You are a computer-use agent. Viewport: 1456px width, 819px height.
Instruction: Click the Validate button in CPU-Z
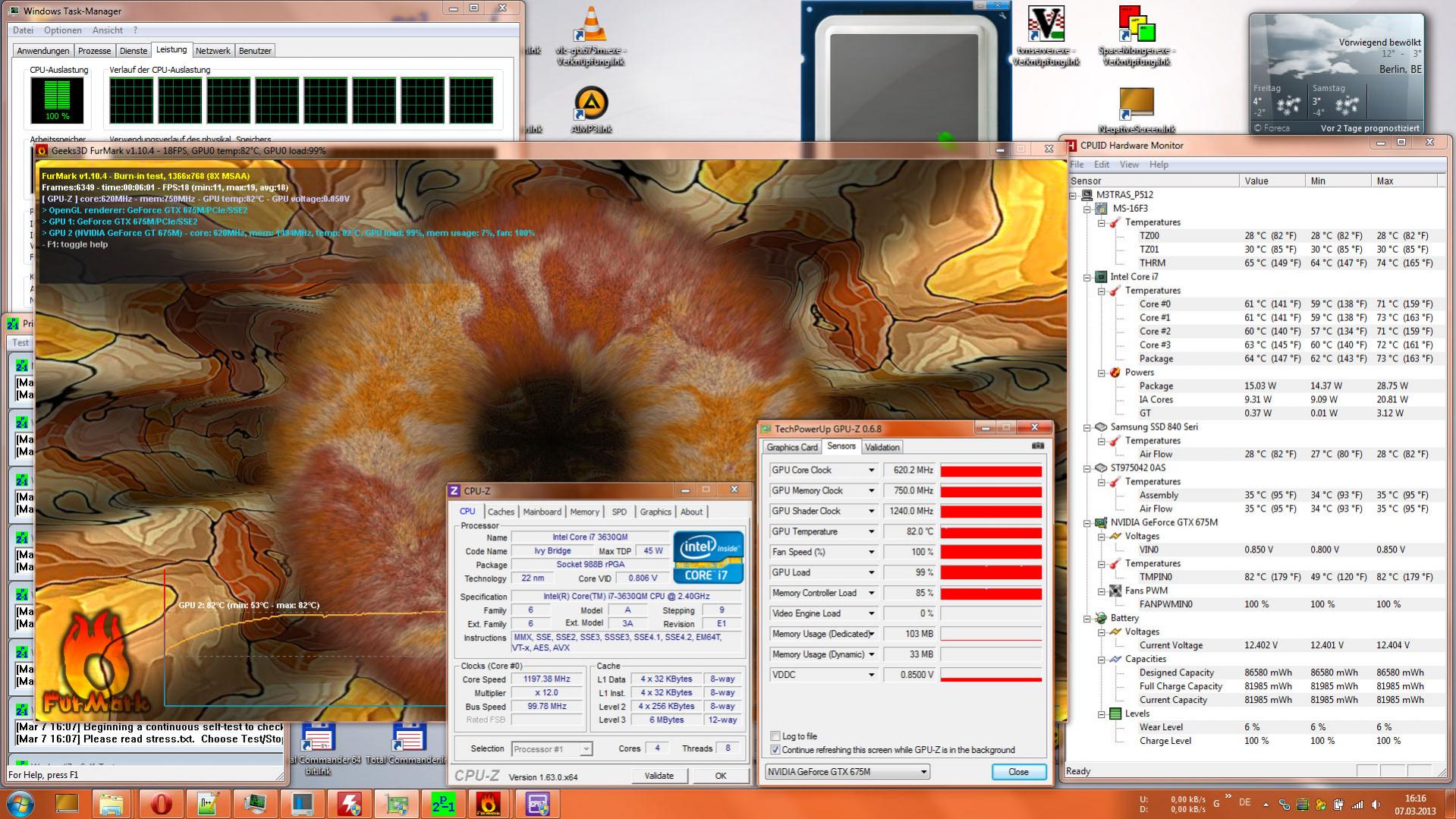pyautogui.click(x=659, y=776)
